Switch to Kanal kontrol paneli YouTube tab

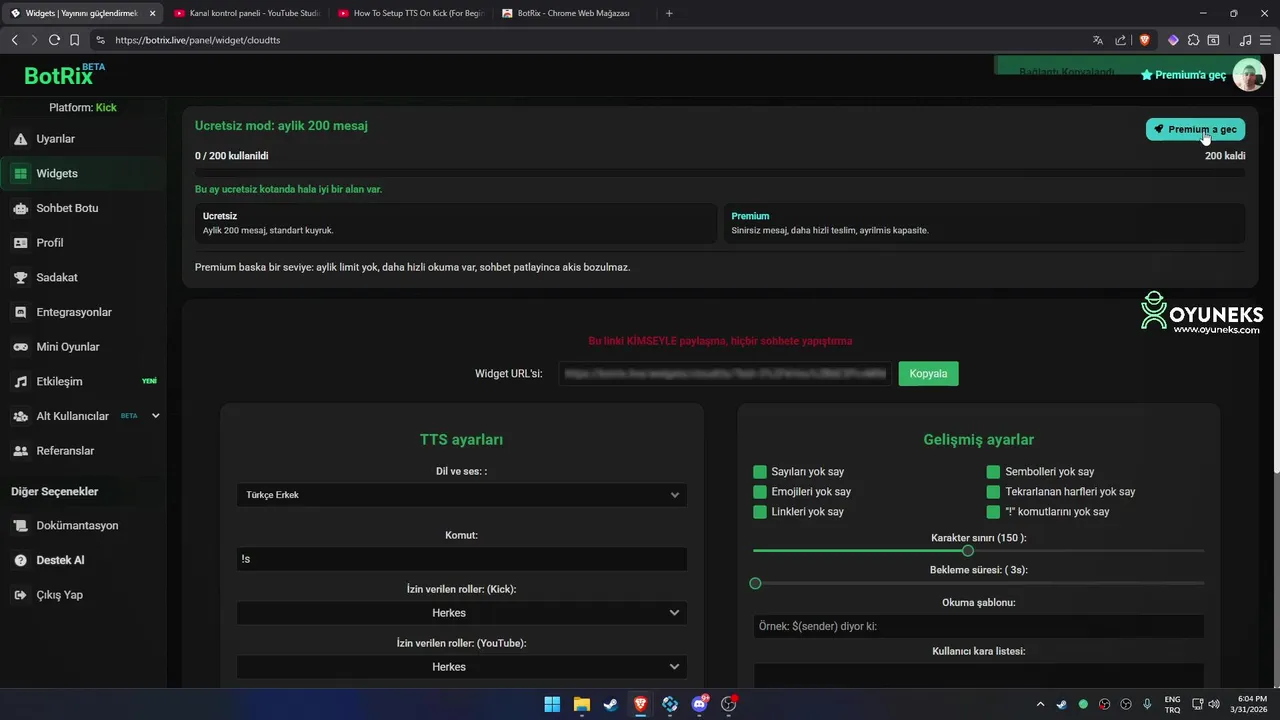coord(246,13)
